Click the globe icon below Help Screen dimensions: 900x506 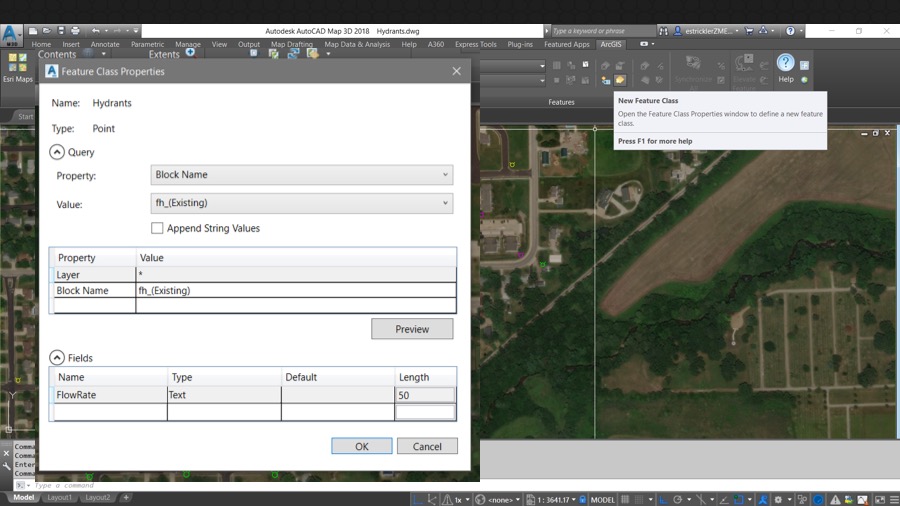point(804,80)
